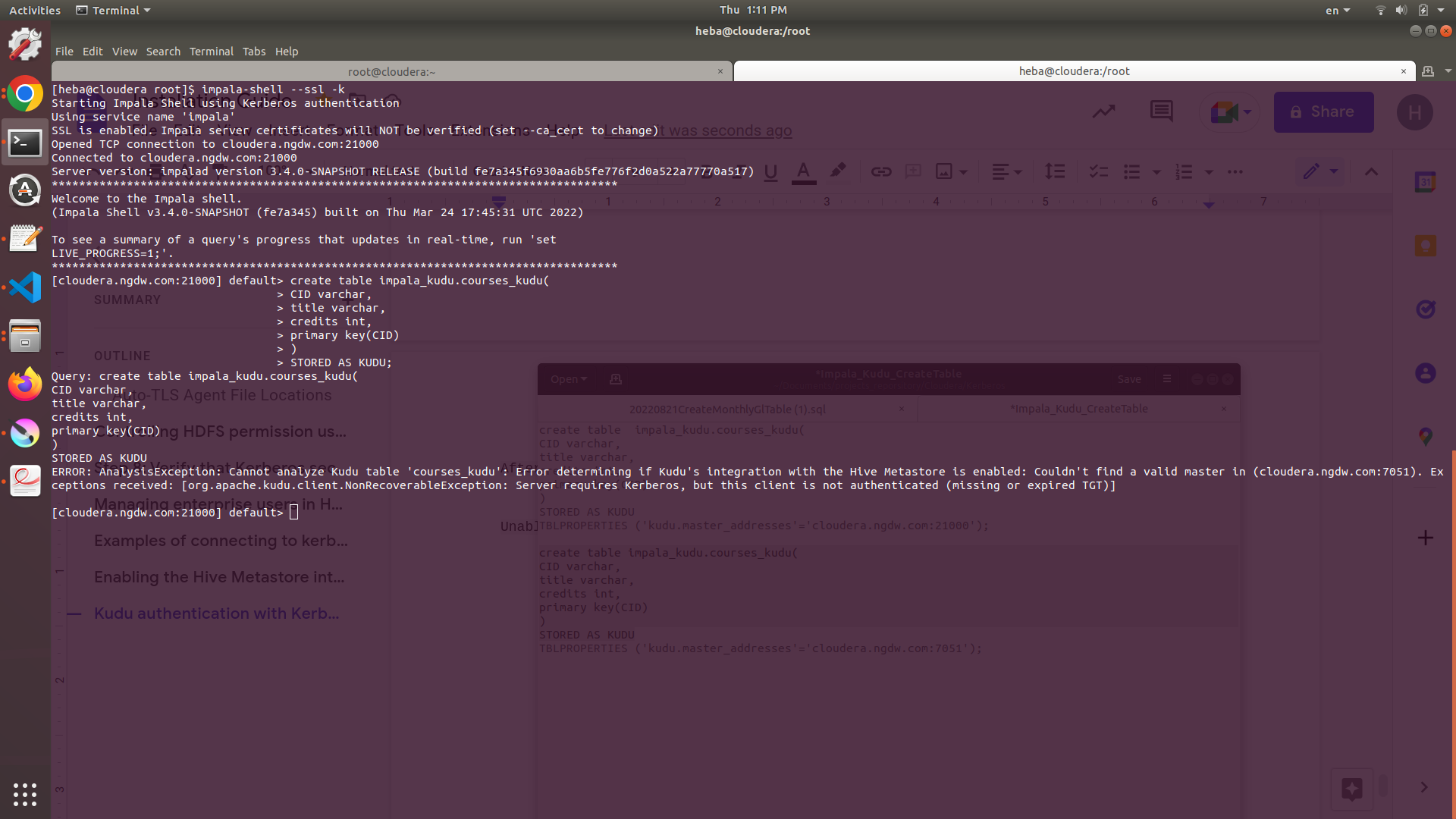Click the new terminal tab icon

pyautogui.click(x=1428, y=71)
